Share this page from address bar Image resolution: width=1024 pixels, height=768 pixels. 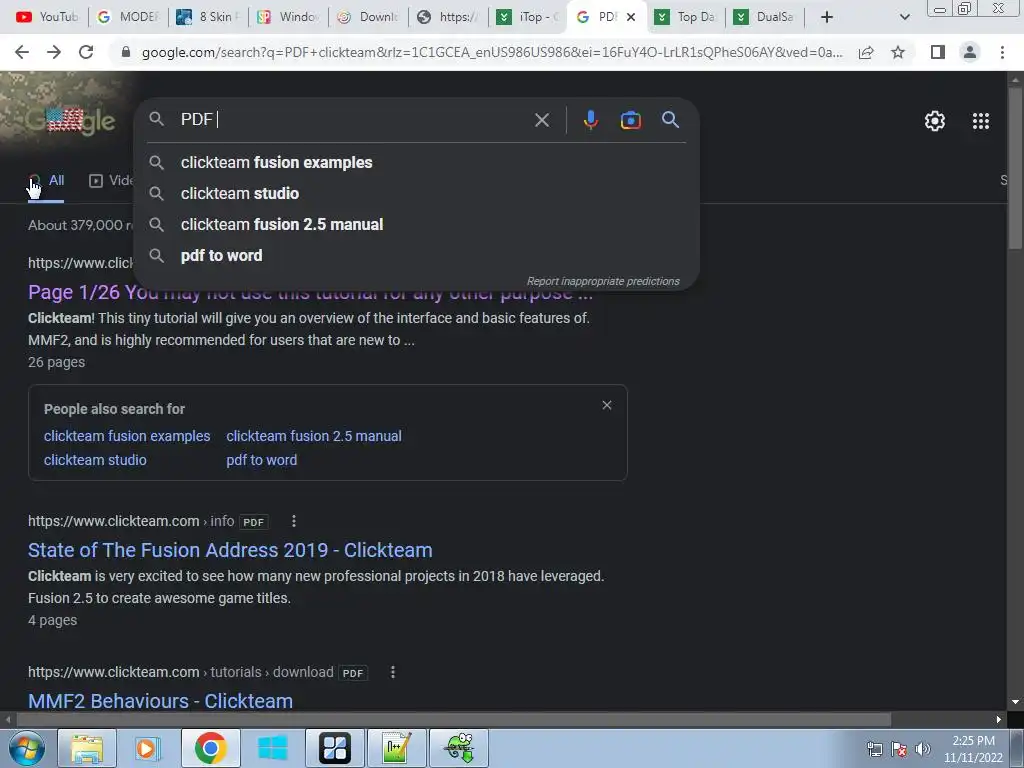point(866,52)
